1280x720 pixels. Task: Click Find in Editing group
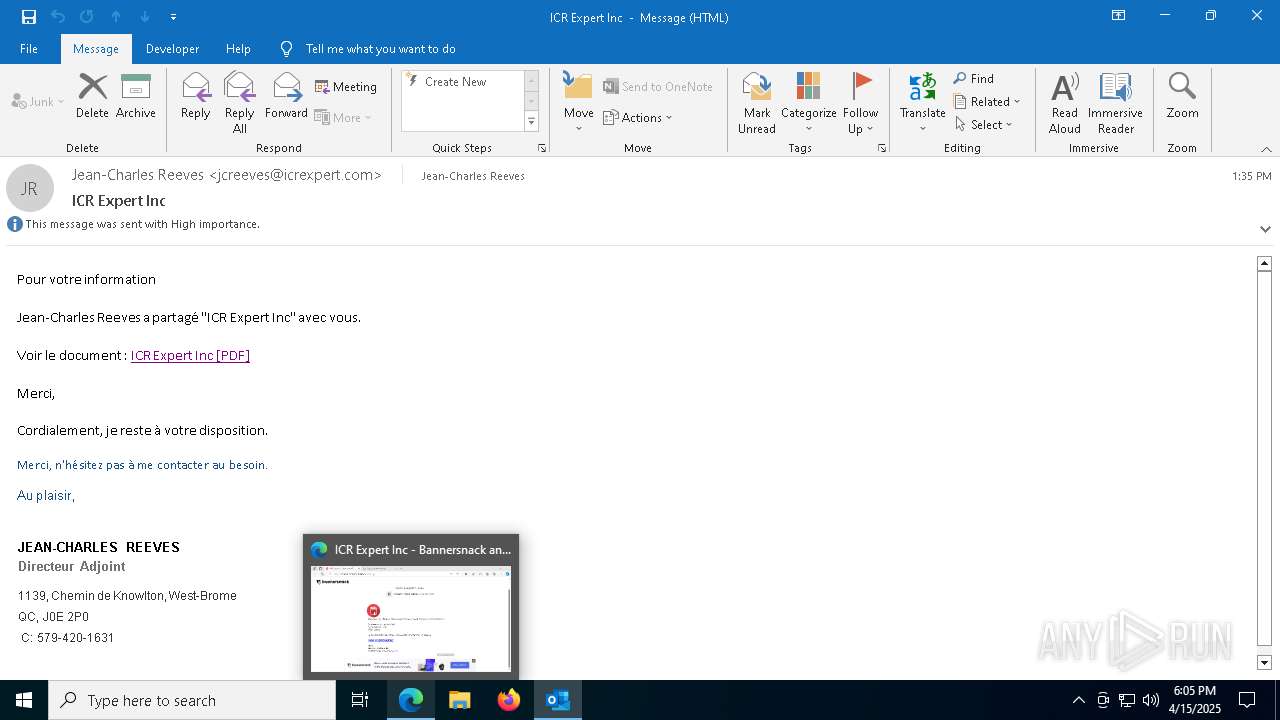point(973,79)
